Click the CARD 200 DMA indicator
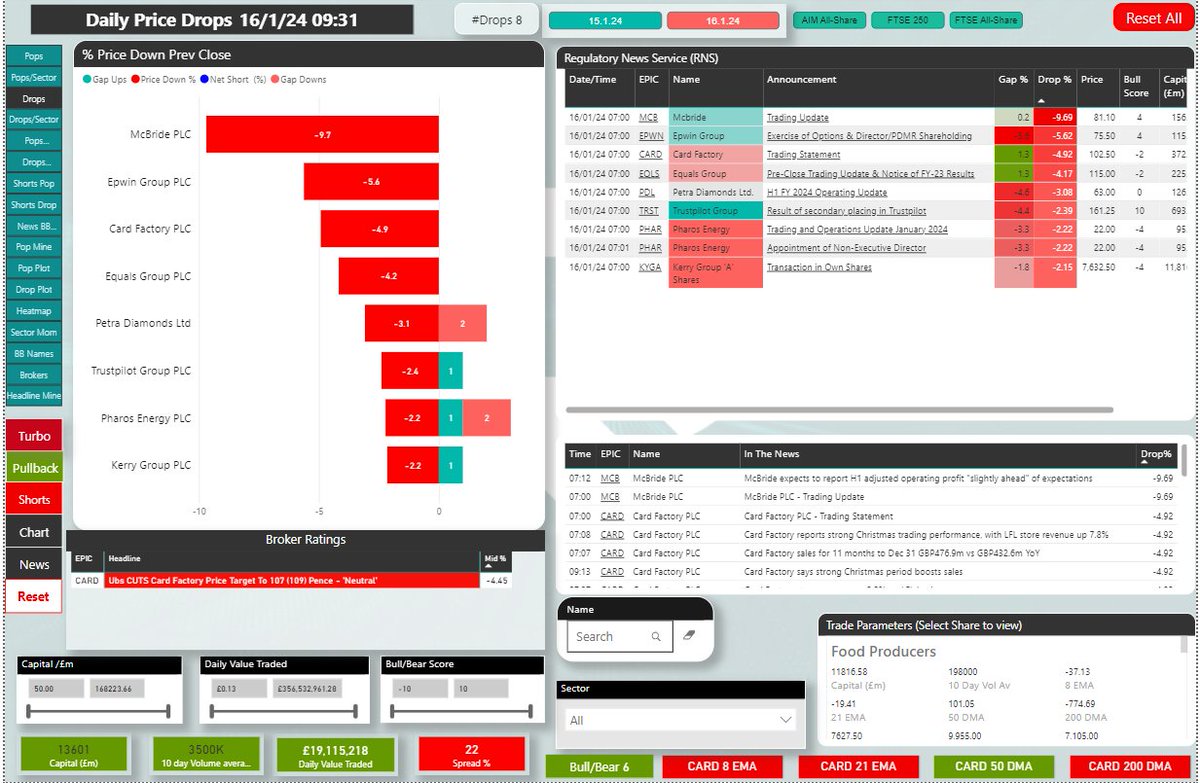Image resolution: width=1200 pixels, height=783 pixels. (x=1129, y=767)
